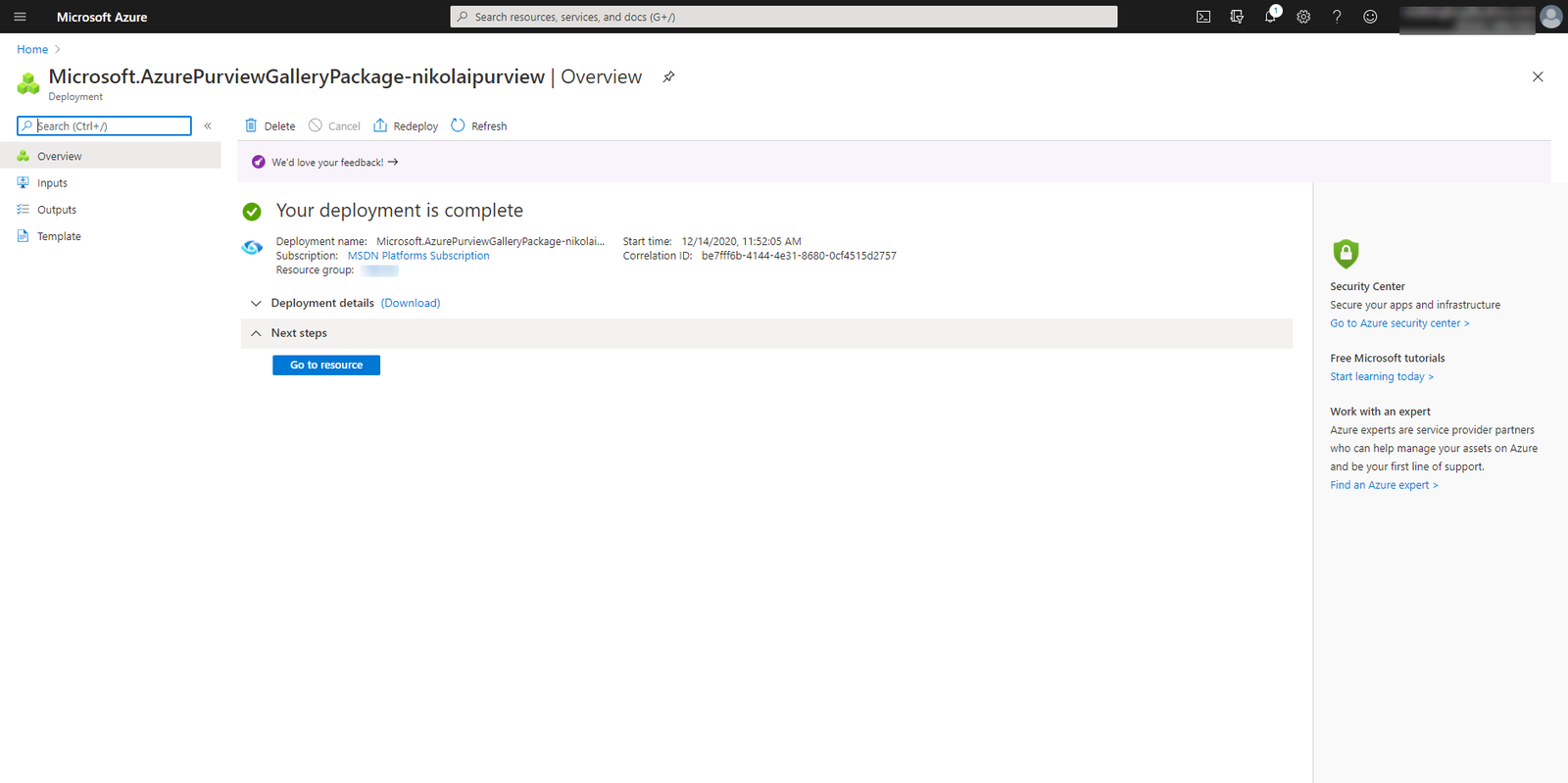The height and width of the screenshot is (783, 1568).
Task: Collapse the left sidebar menu
Action: click(208, 125)
